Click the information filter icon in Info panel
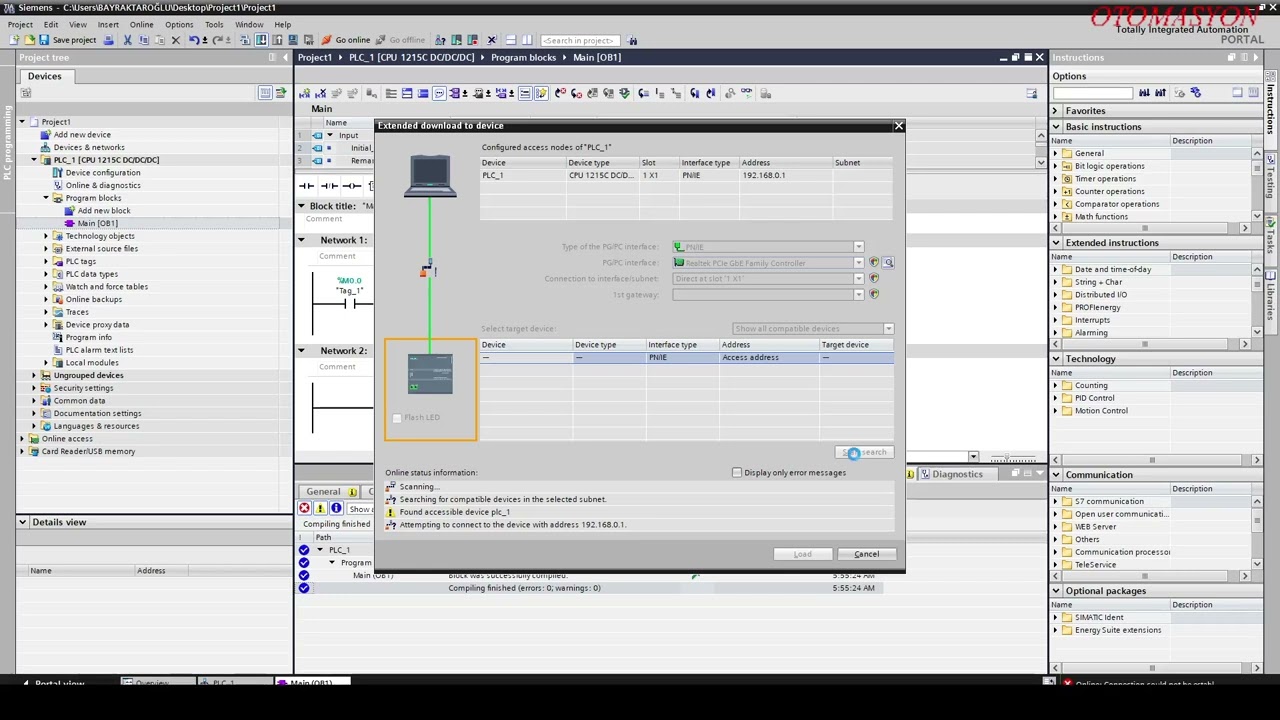 336,508
